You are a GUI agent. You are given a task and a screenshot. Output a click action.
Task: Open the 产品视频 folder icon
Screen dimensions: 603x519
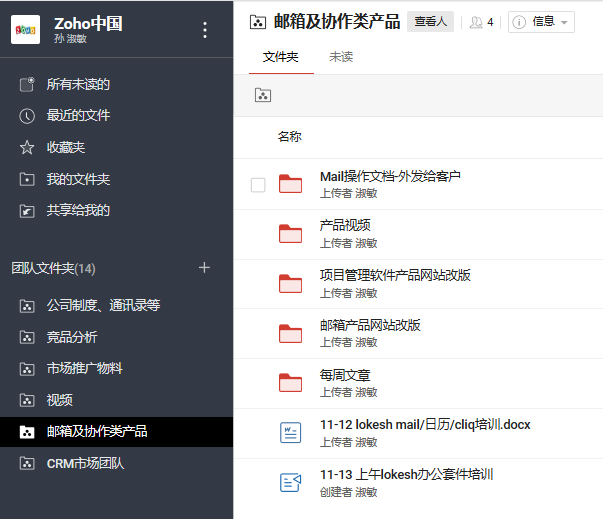[x=290, y=234]
